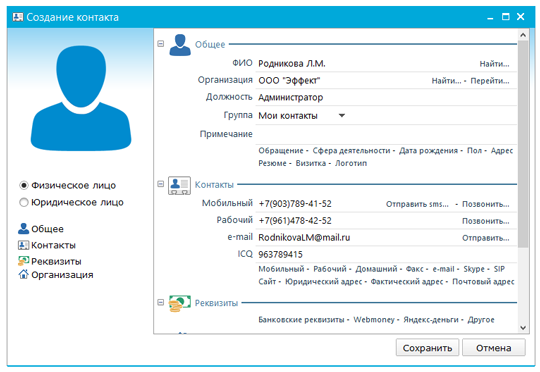540x372 pixels.
Task: Click the blue person icon beside Общее header
Action: 180,45
